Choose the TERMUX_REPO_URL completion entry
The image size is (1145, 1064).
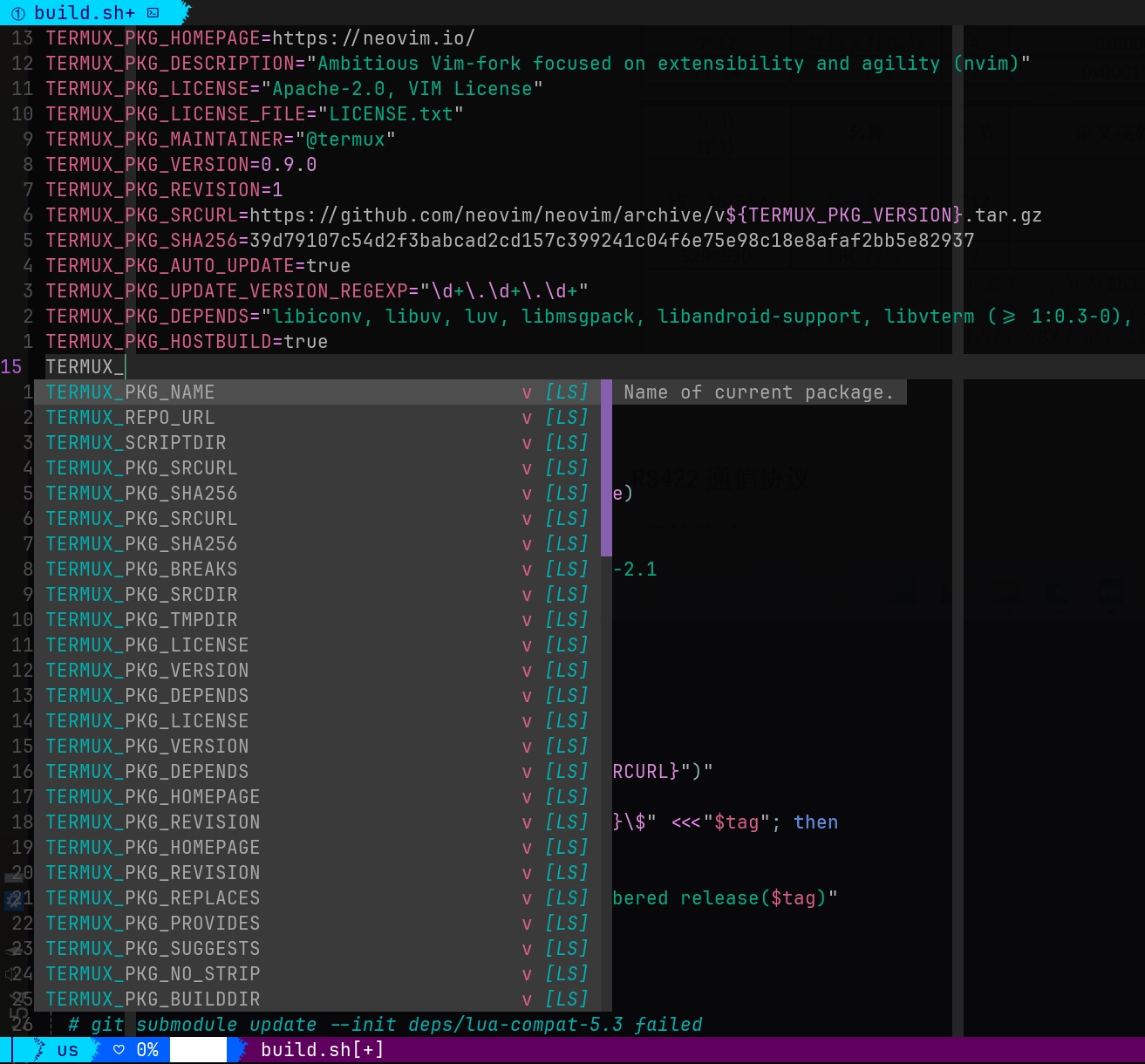[131, 418]
